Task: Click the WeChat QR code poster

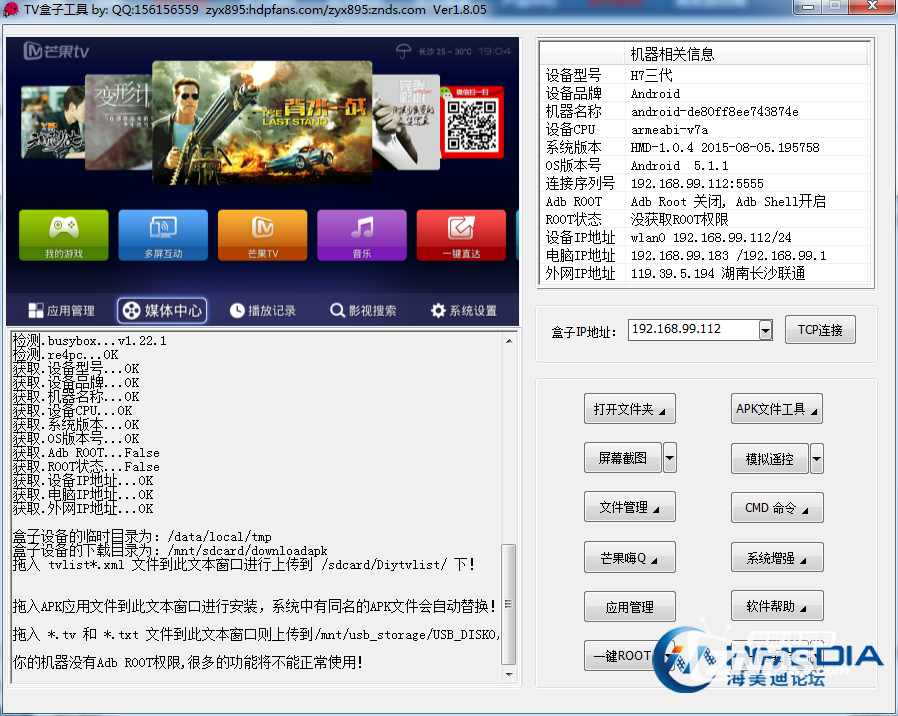Action: [472, 122]
